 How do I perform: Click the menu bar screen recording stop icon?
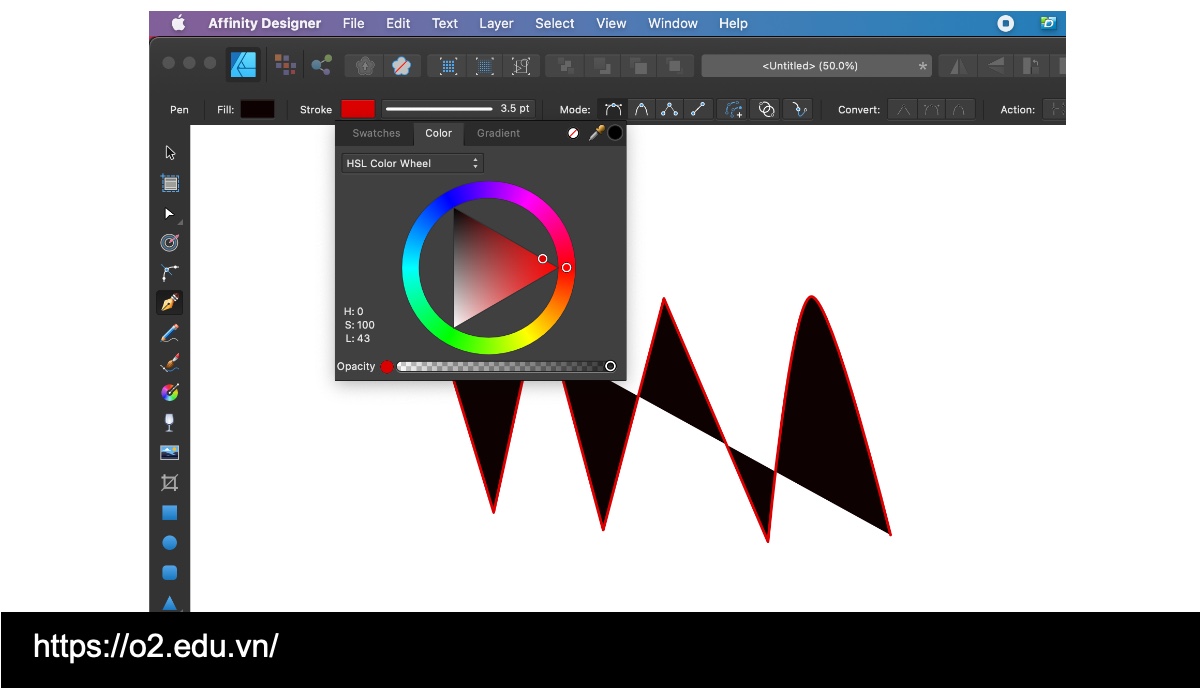(x=1006, y=23)
